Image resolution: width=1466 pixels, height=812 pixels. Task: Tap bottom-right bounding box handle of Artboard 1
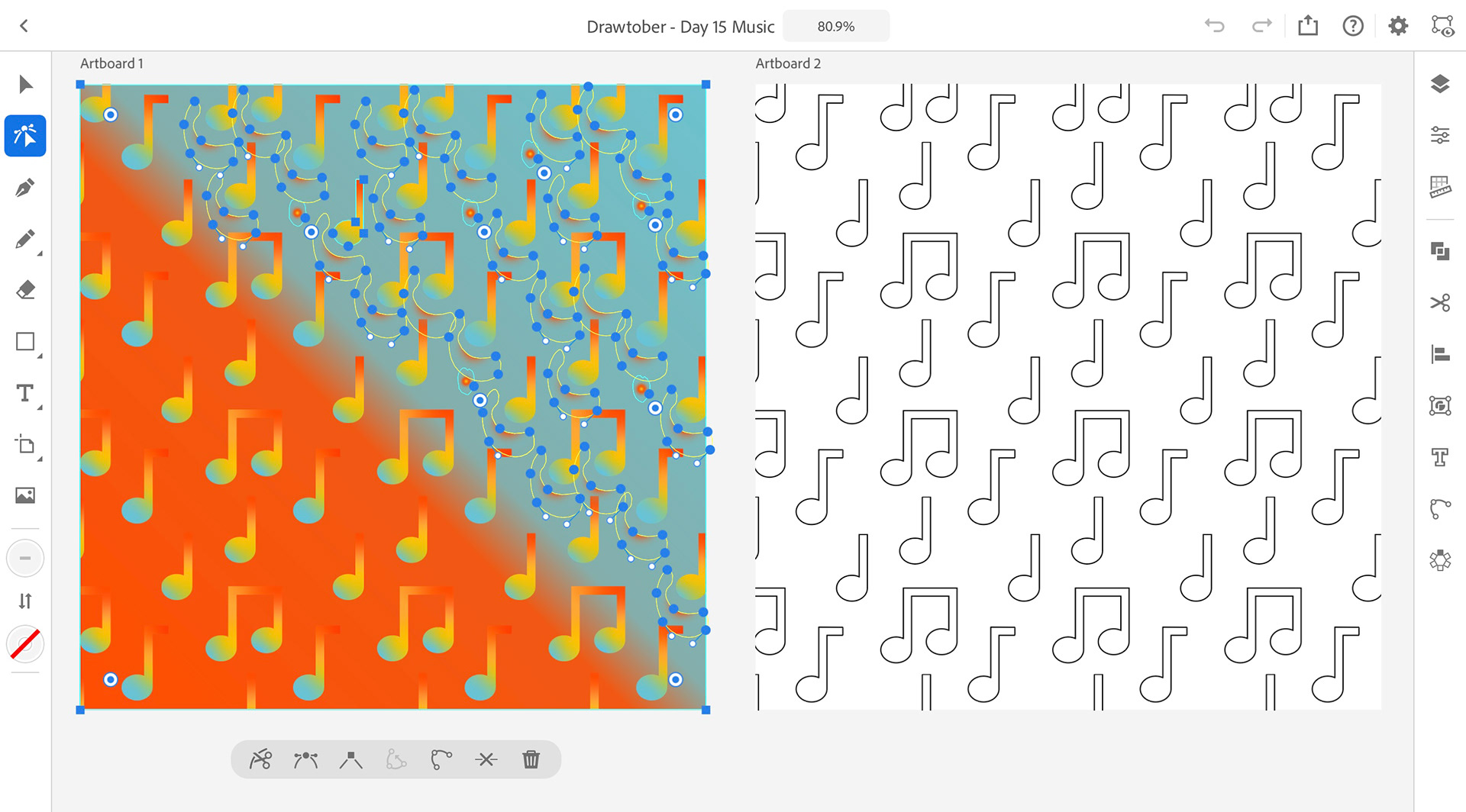point(706,710)
